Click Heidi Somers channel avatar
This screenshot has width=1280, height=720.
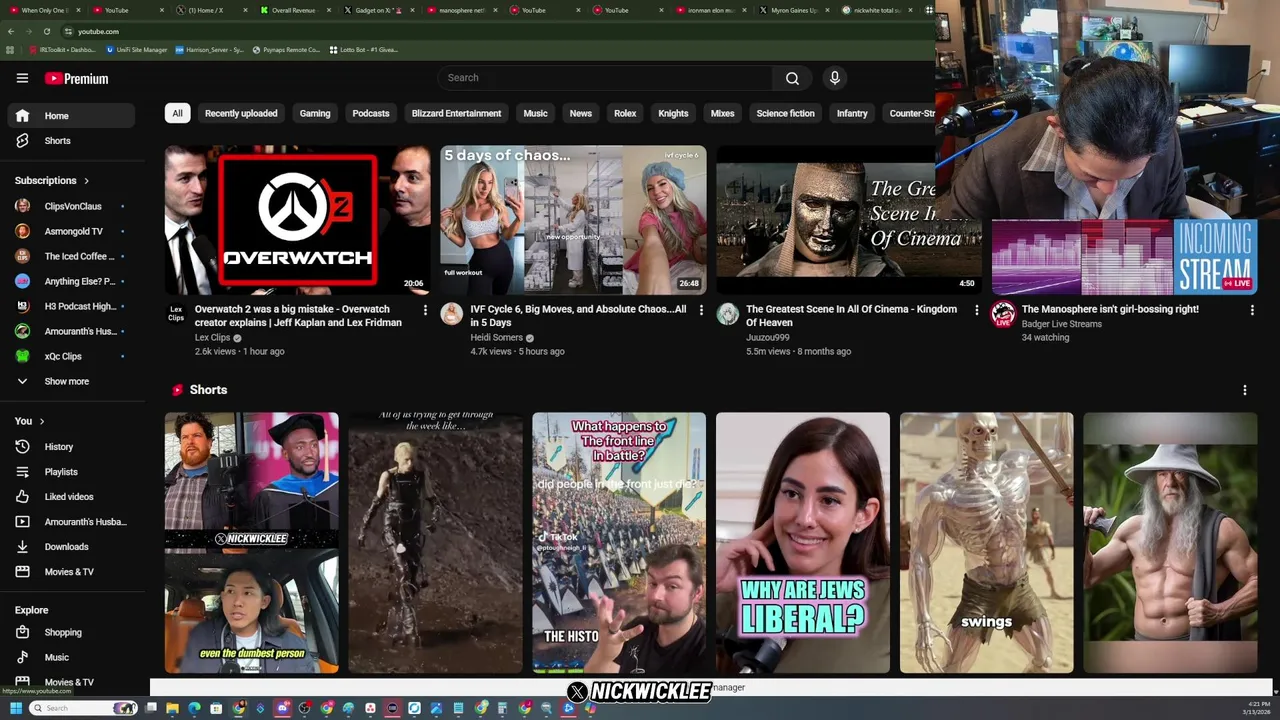pos(452,314)
